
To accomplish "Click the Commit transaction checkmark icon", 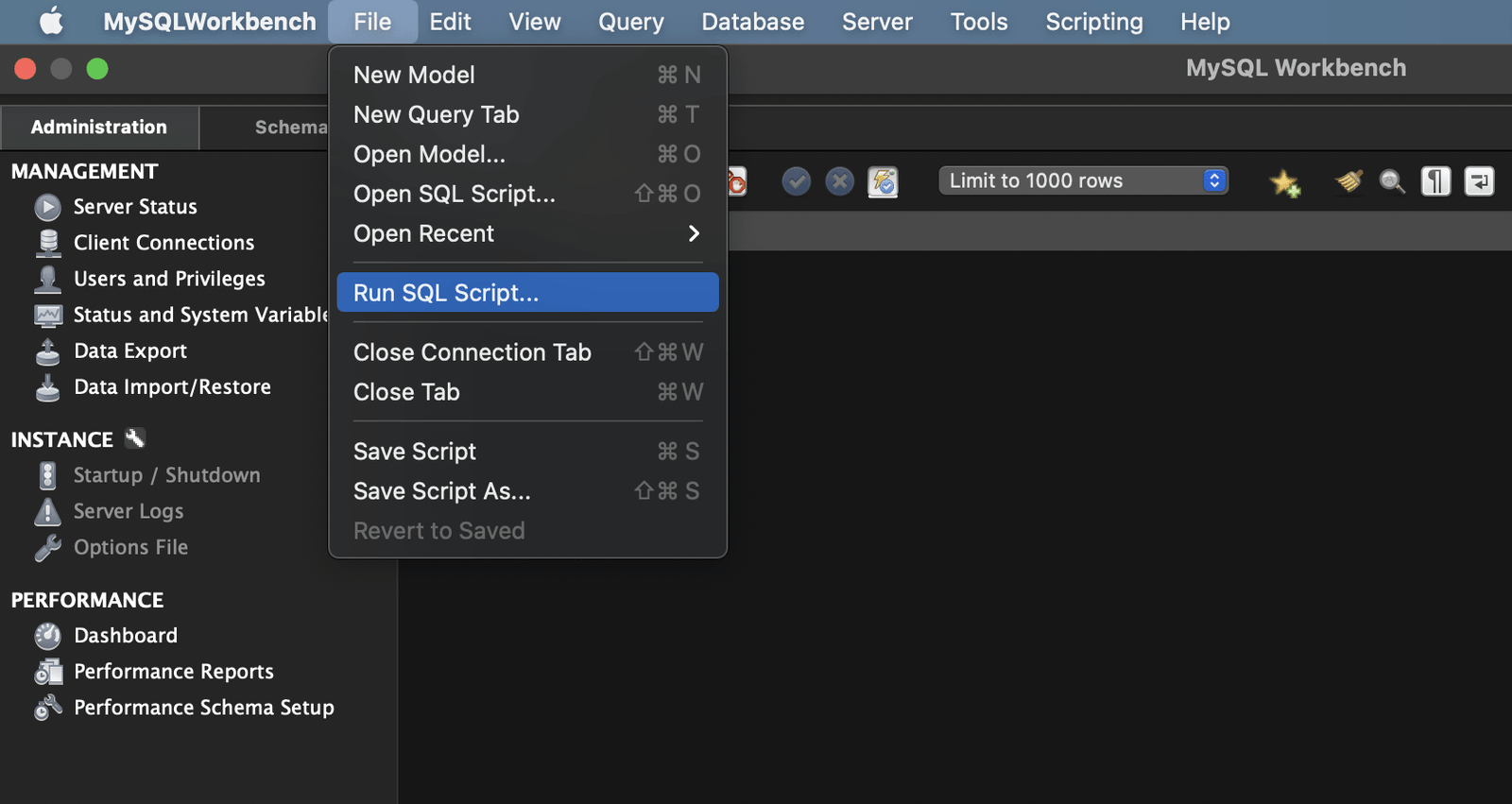I will 797,180.
